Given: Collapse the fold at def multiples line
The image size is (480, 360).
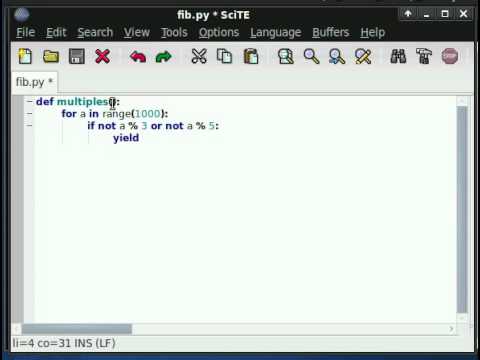Looking at the screenshot, I should click(x=30, y=101).
